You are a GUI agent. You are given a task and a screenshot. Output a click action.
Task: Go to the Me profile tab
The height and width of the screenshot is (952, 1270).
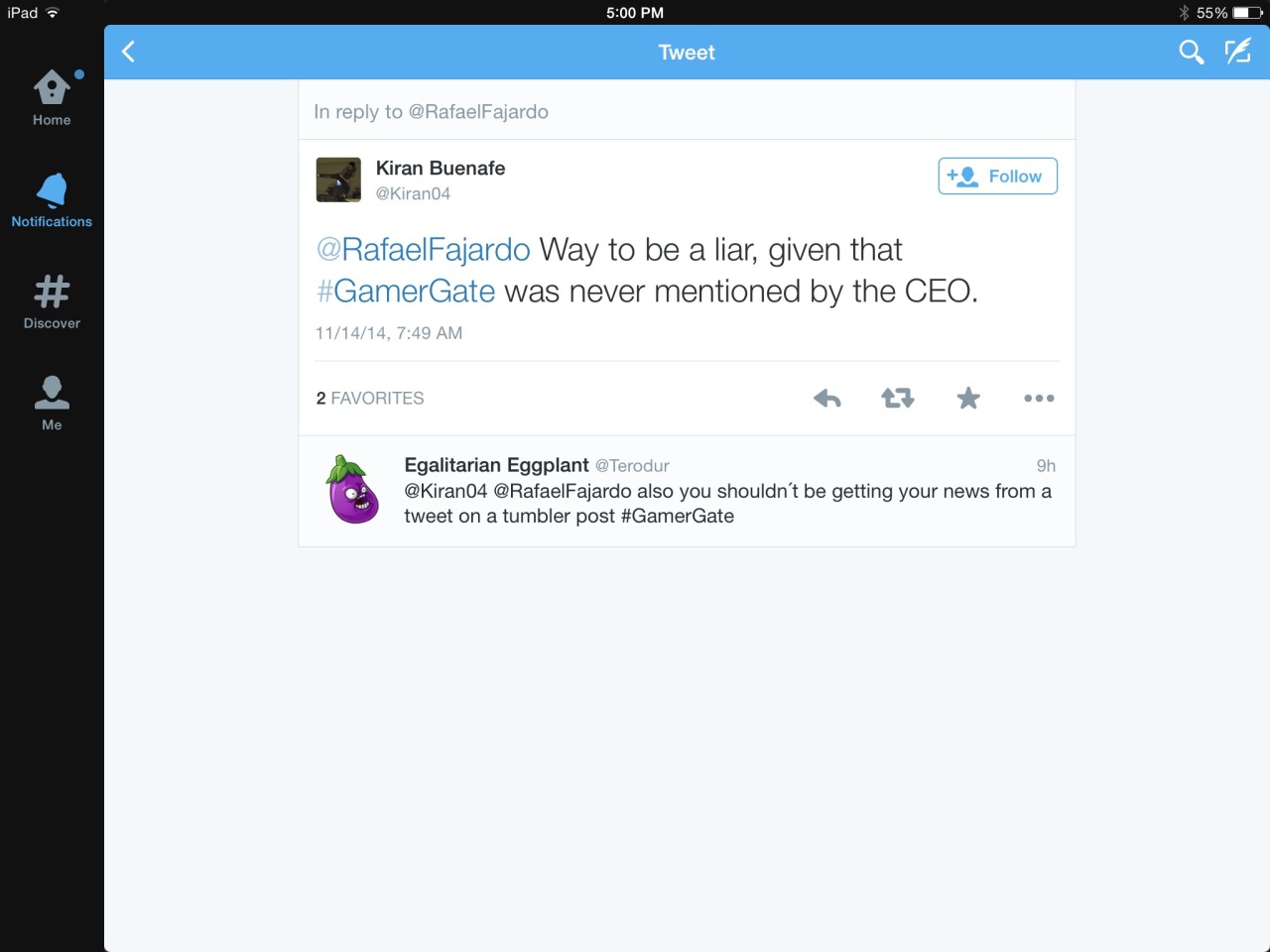tap(52, 404)
